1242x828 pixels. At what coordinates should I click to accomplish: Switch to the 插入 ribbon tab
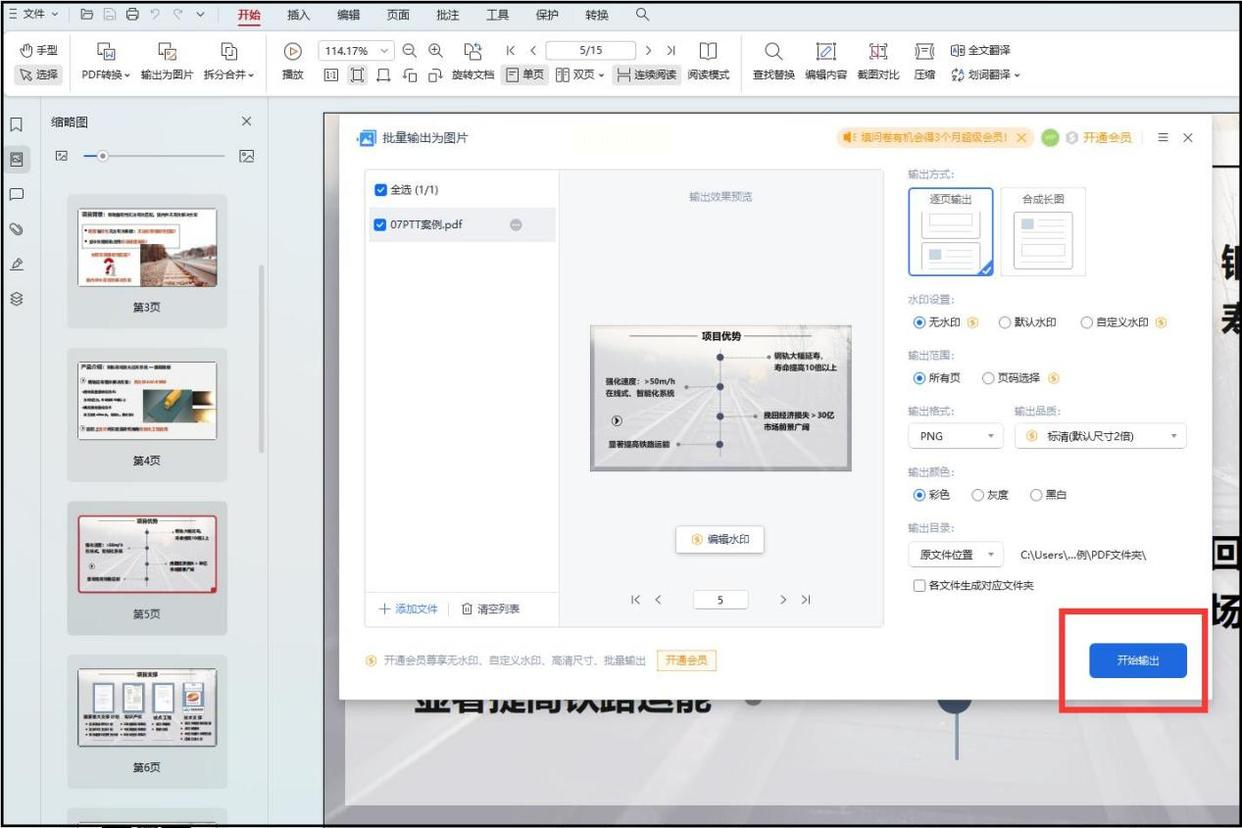tap(298, 15)
